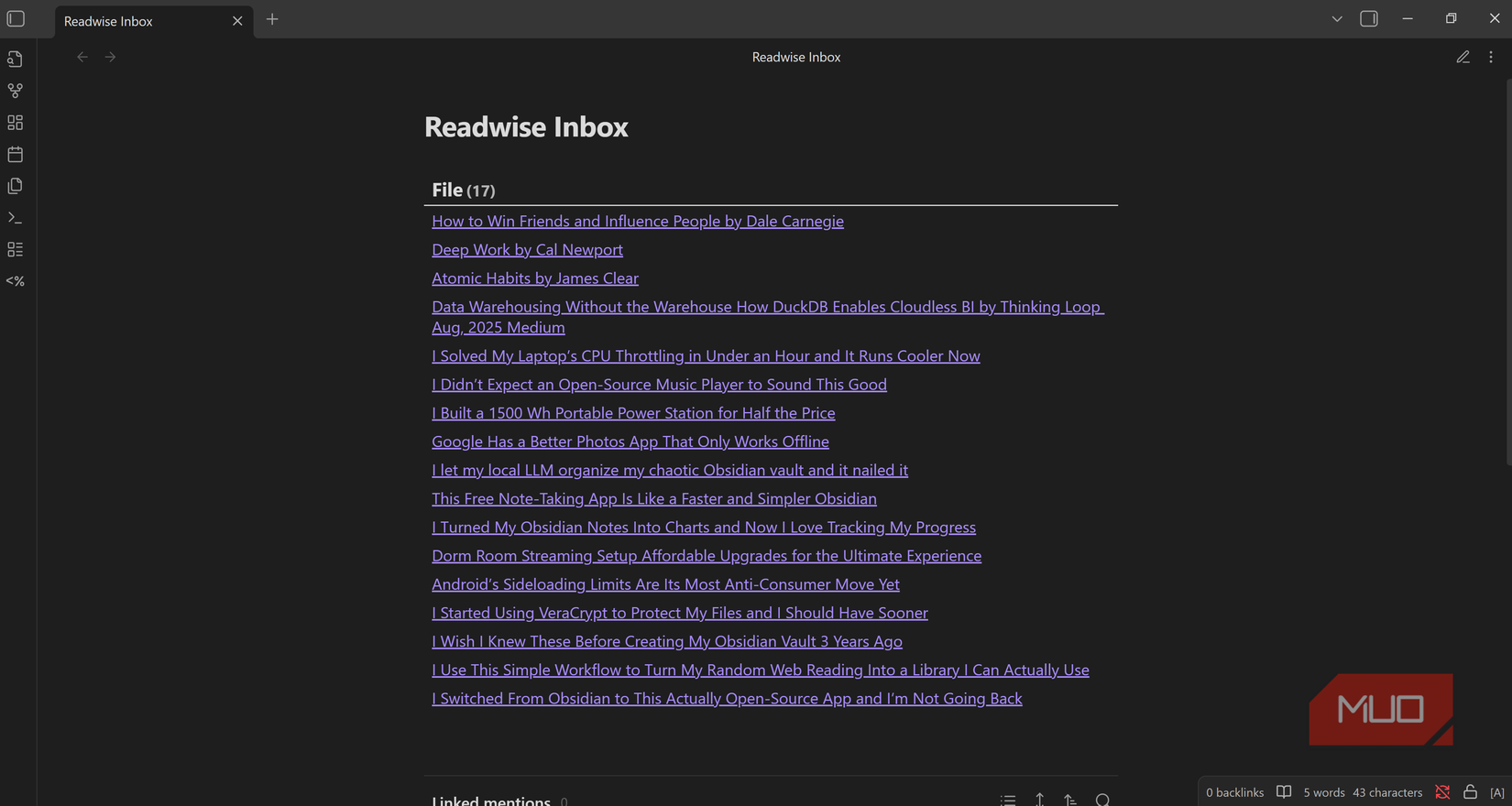
Task: Open the Free Note-Taking App article link
Action: point(654,498)
